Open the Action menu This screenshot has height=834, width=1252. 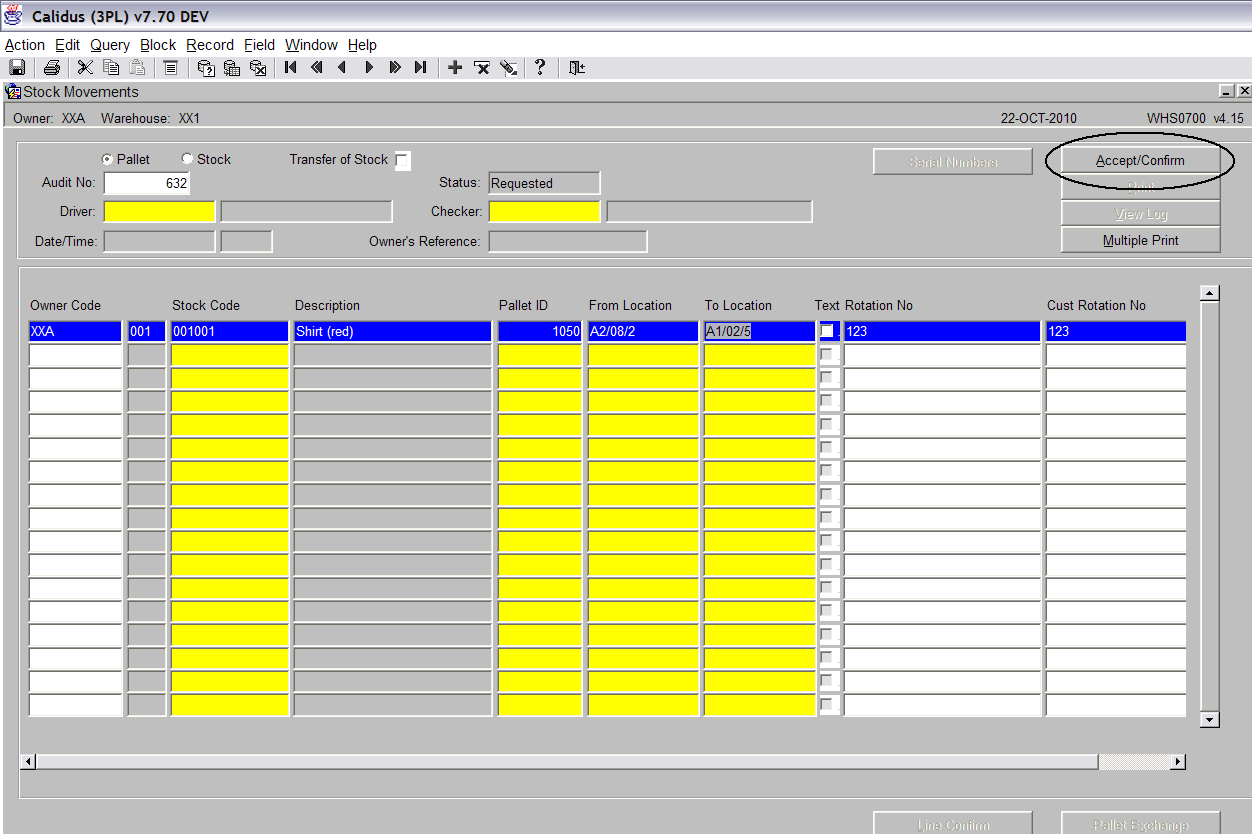(x=25, y=45)
